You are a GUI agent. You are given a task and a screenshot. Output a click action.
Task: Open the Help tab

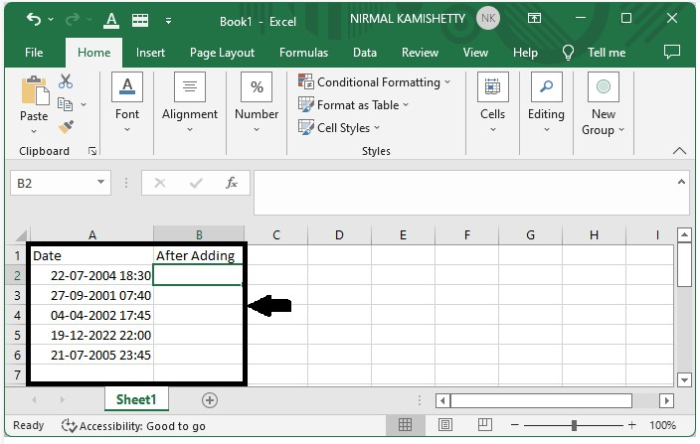point(525,53)
